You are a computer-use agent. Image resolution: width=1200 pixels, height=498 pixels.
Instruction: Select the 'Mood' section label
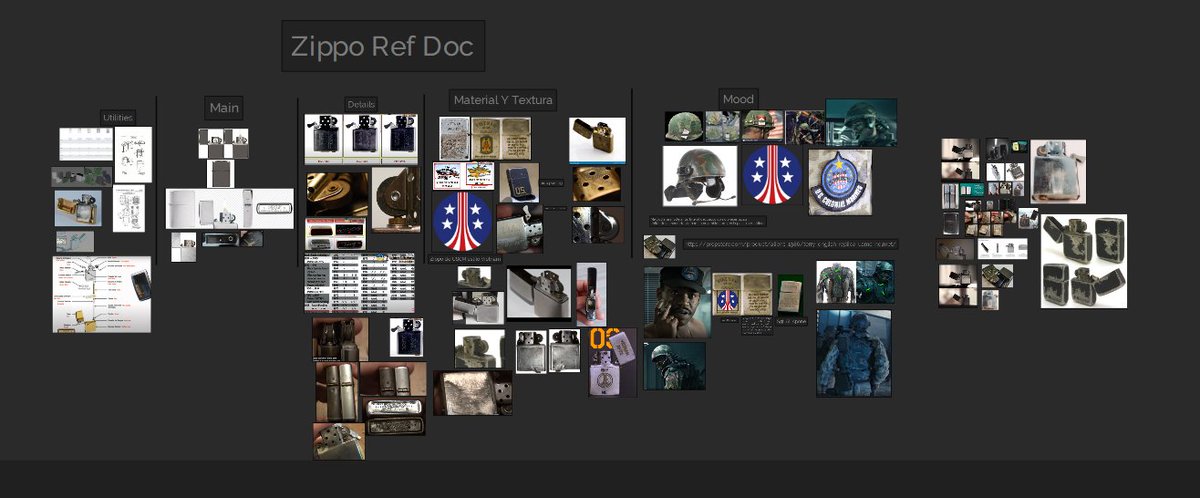click(x=738, y=99)
